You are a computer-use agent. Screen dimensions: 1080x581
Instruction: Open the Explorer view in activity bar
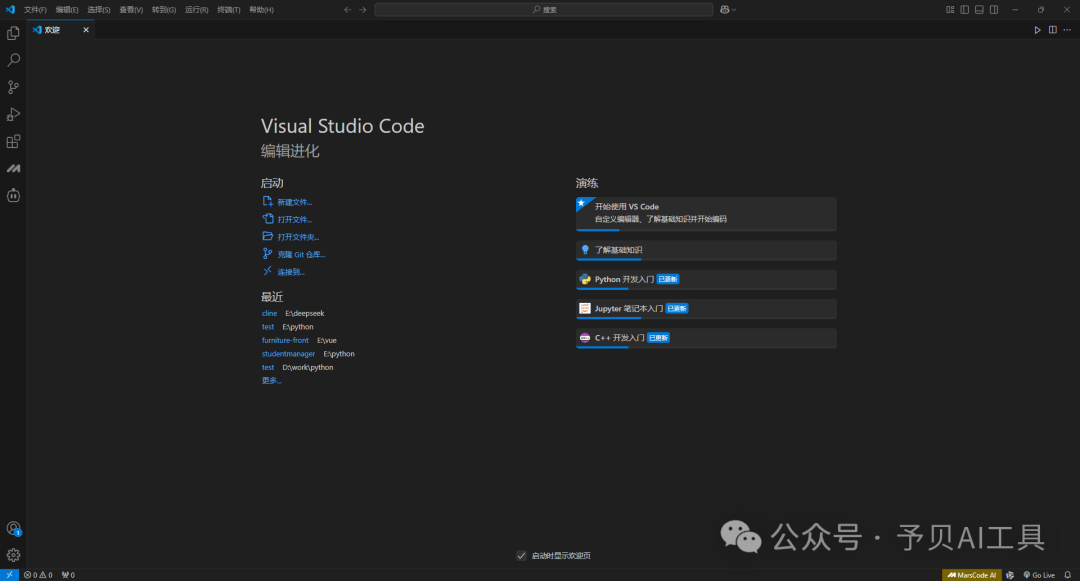click(13, 33)
